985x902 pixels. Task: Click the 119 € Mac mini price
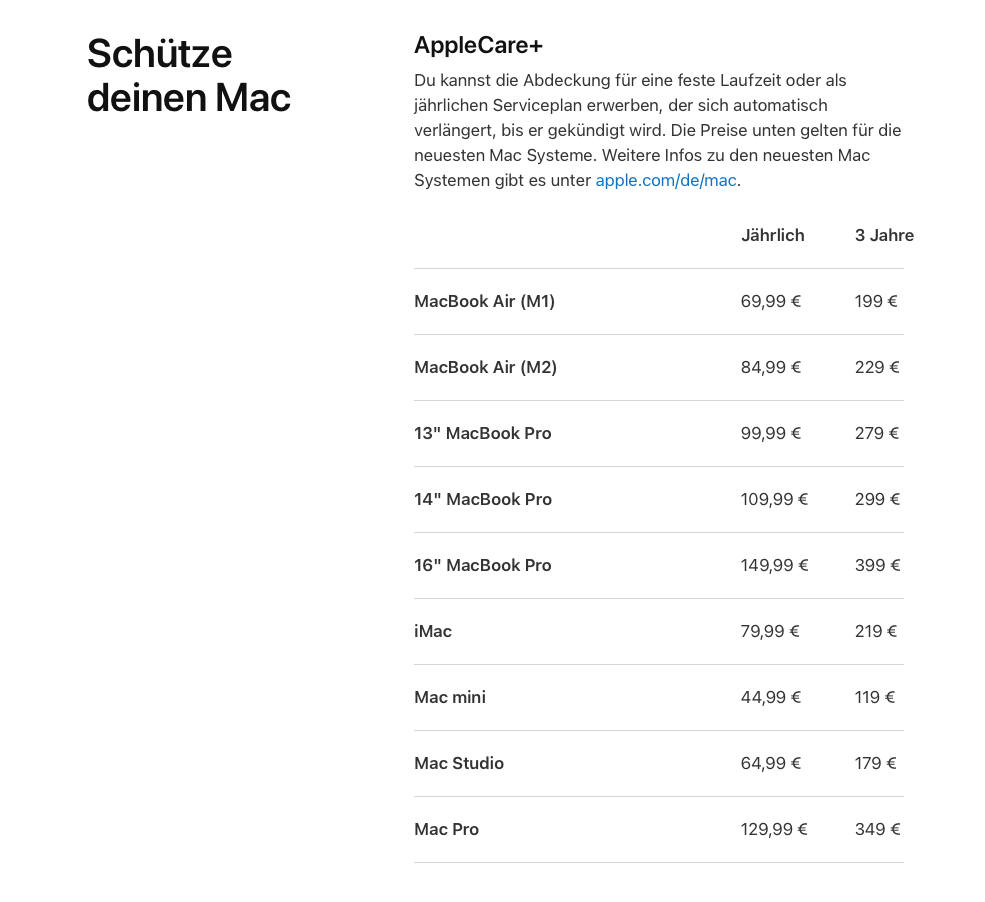[x=875, y=697]
